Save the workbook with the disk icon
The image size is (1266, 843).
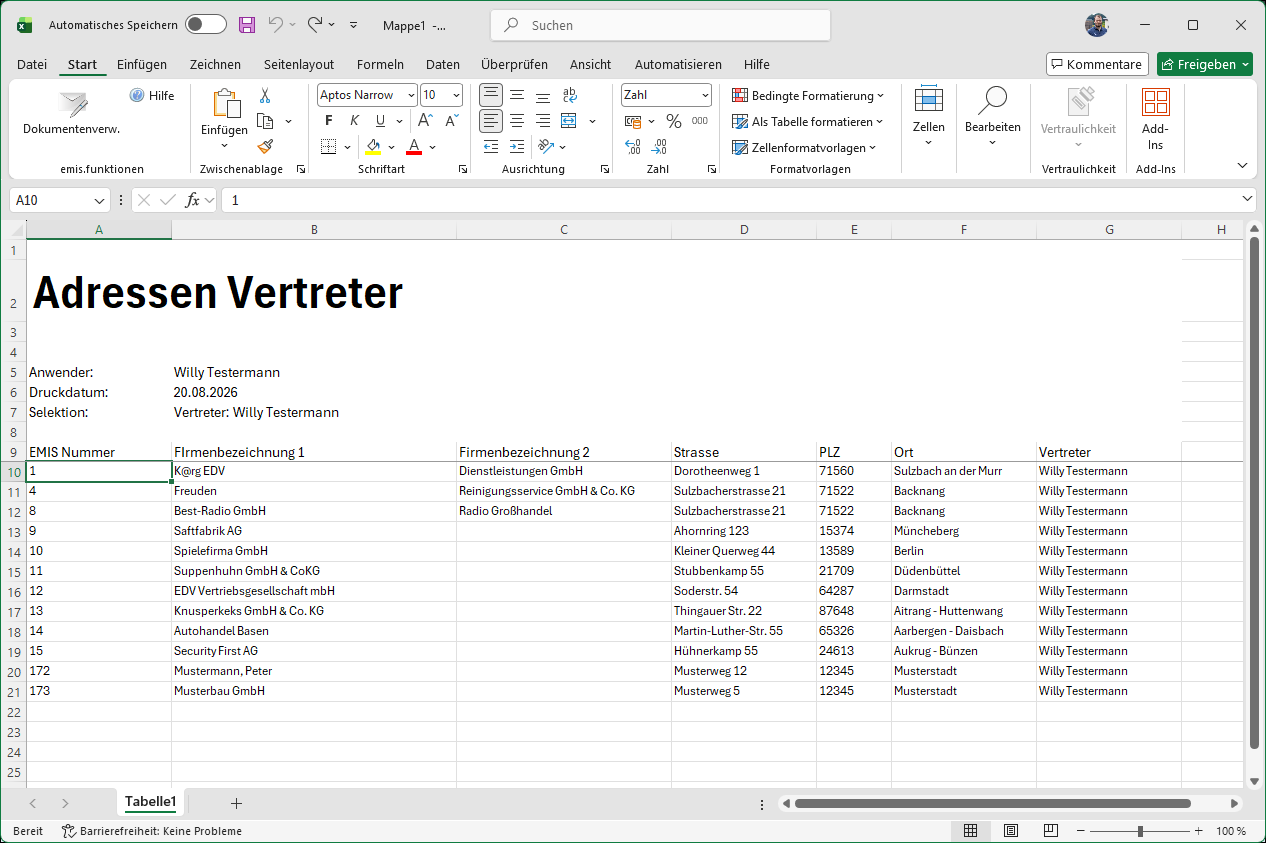(x=246, y=25)
